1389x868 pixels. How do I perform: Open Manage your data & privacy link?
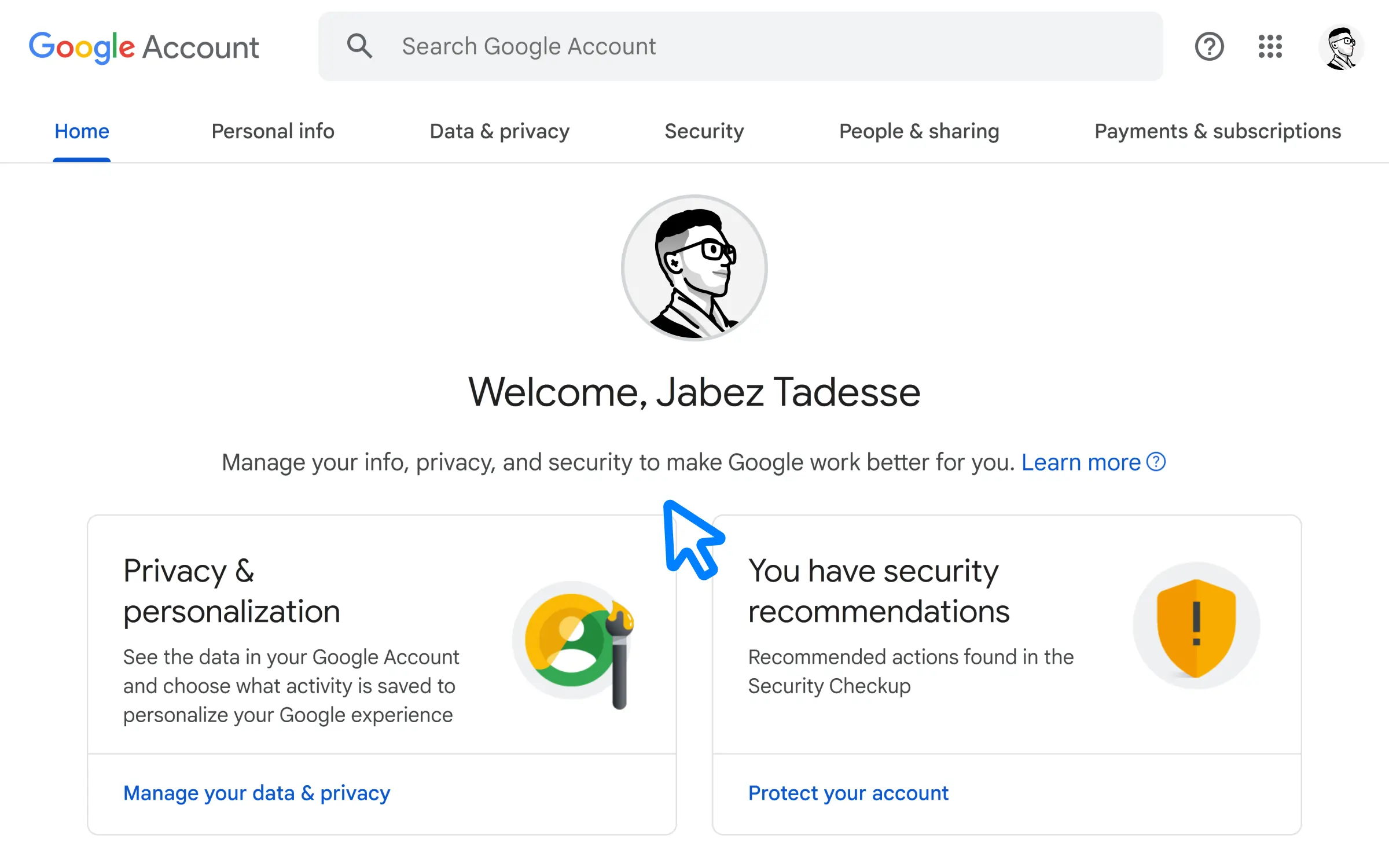(x=257, y=793)
